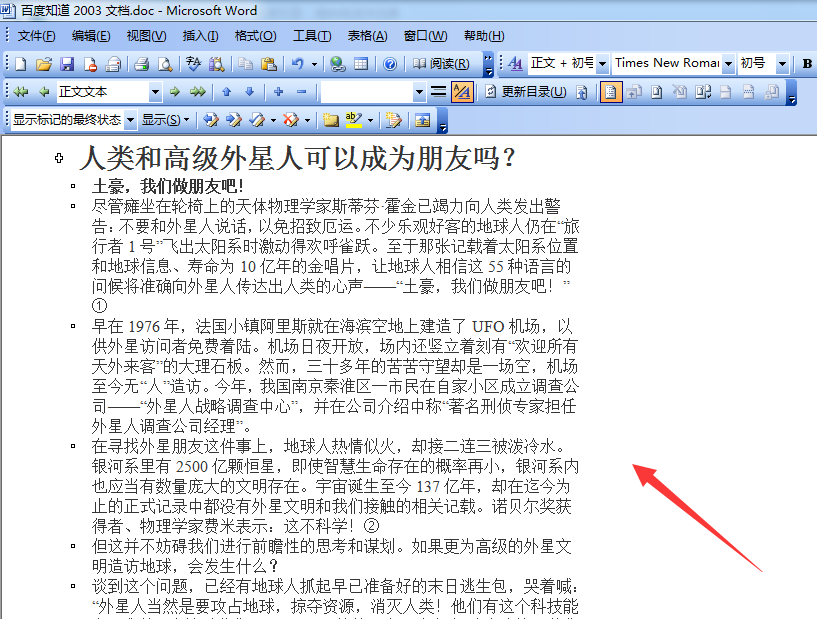The height and width of the screenshot is (619, 817).
Task: Open 编辑(E) menu
Action: coord(91,36)
